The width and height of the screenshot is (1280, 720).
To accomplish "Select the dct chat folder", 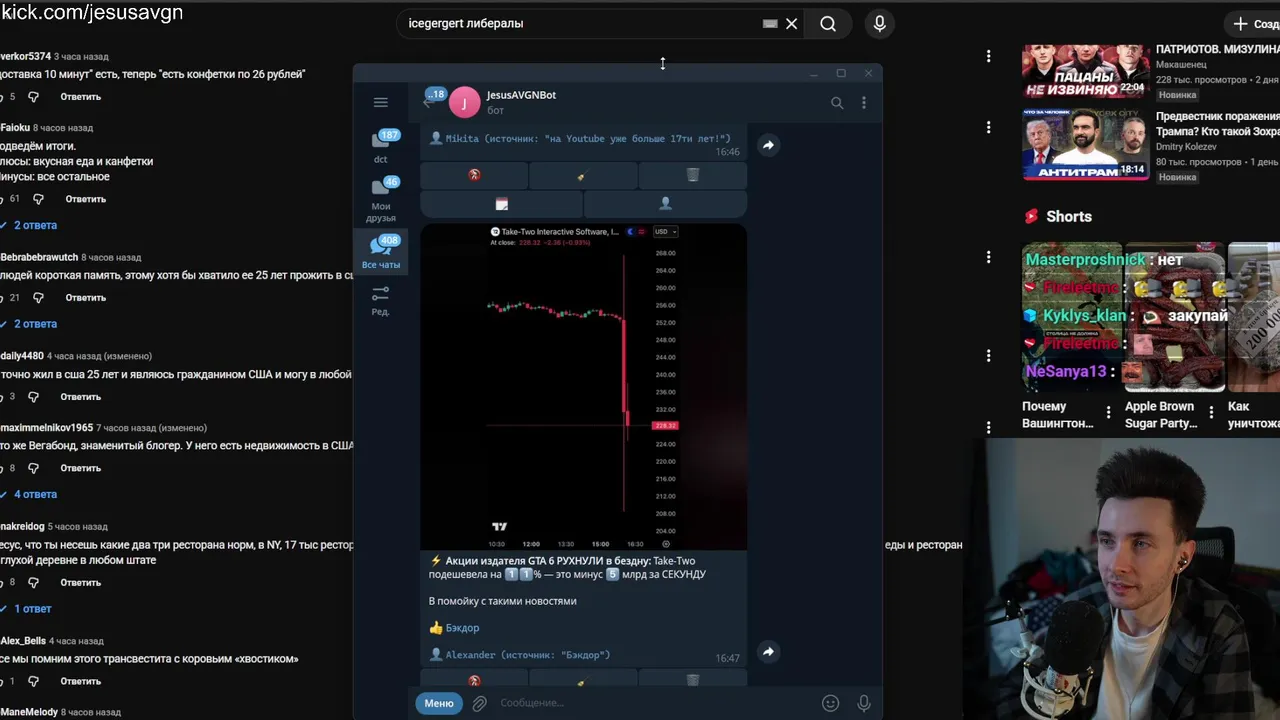I will [381, 146].
